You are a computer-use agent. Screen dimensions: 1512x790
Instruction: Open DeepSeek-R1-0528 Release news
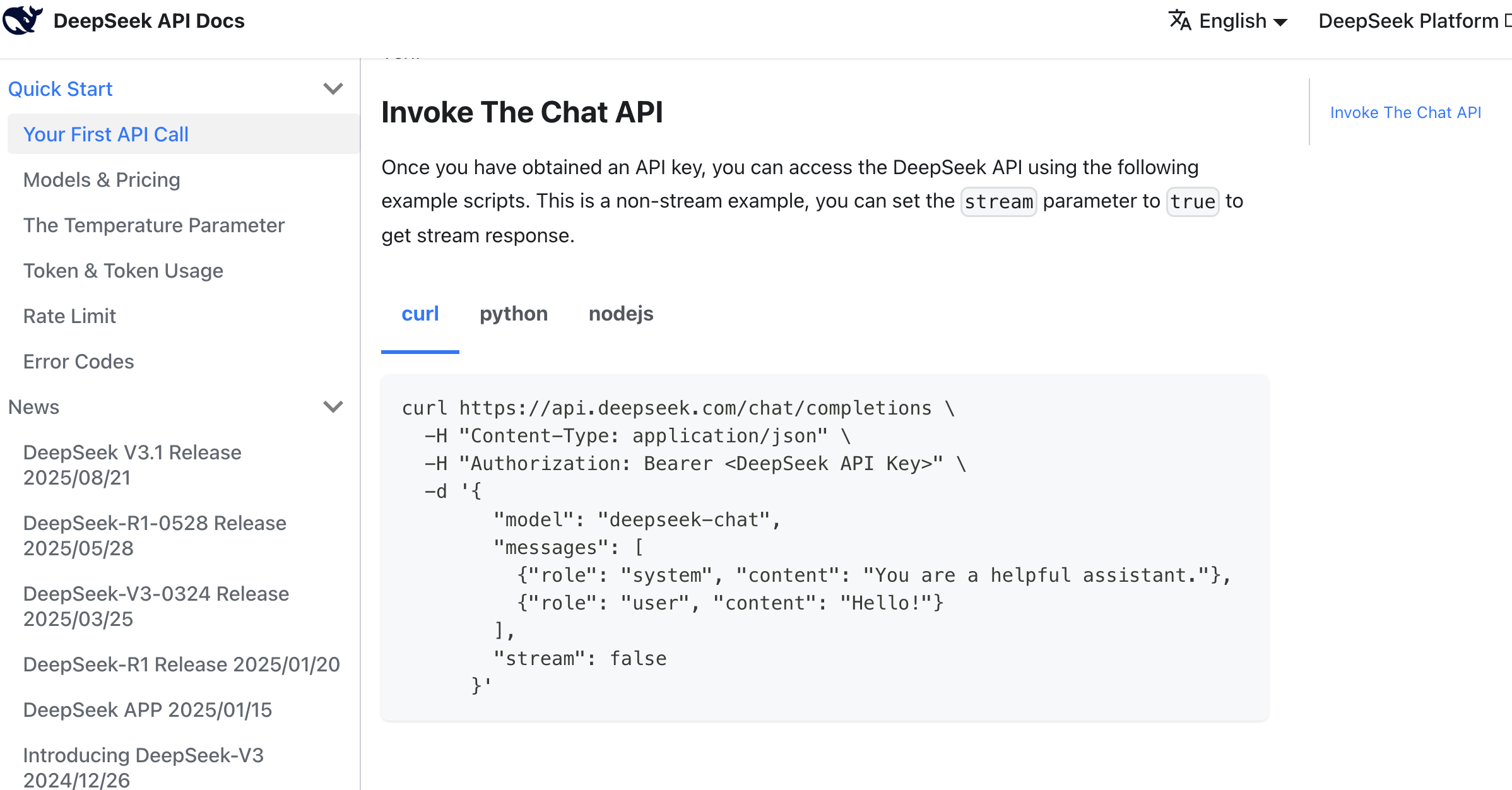point(155,536)
